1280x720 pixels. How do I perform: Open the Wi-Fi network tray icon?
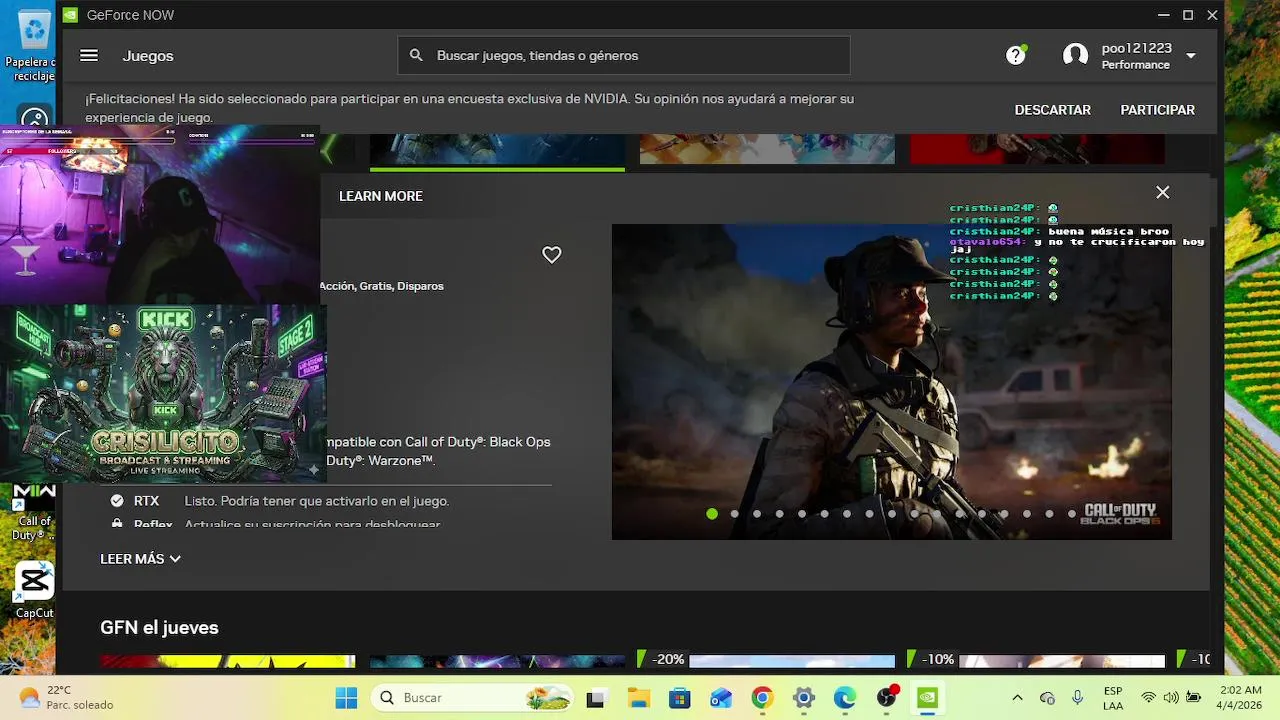click(1148, 698)
